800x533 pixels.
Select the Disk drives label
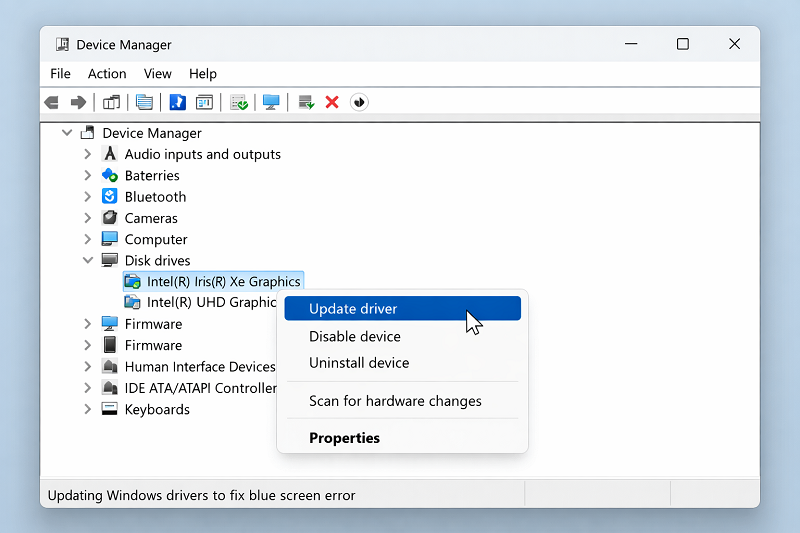point(157,261)
